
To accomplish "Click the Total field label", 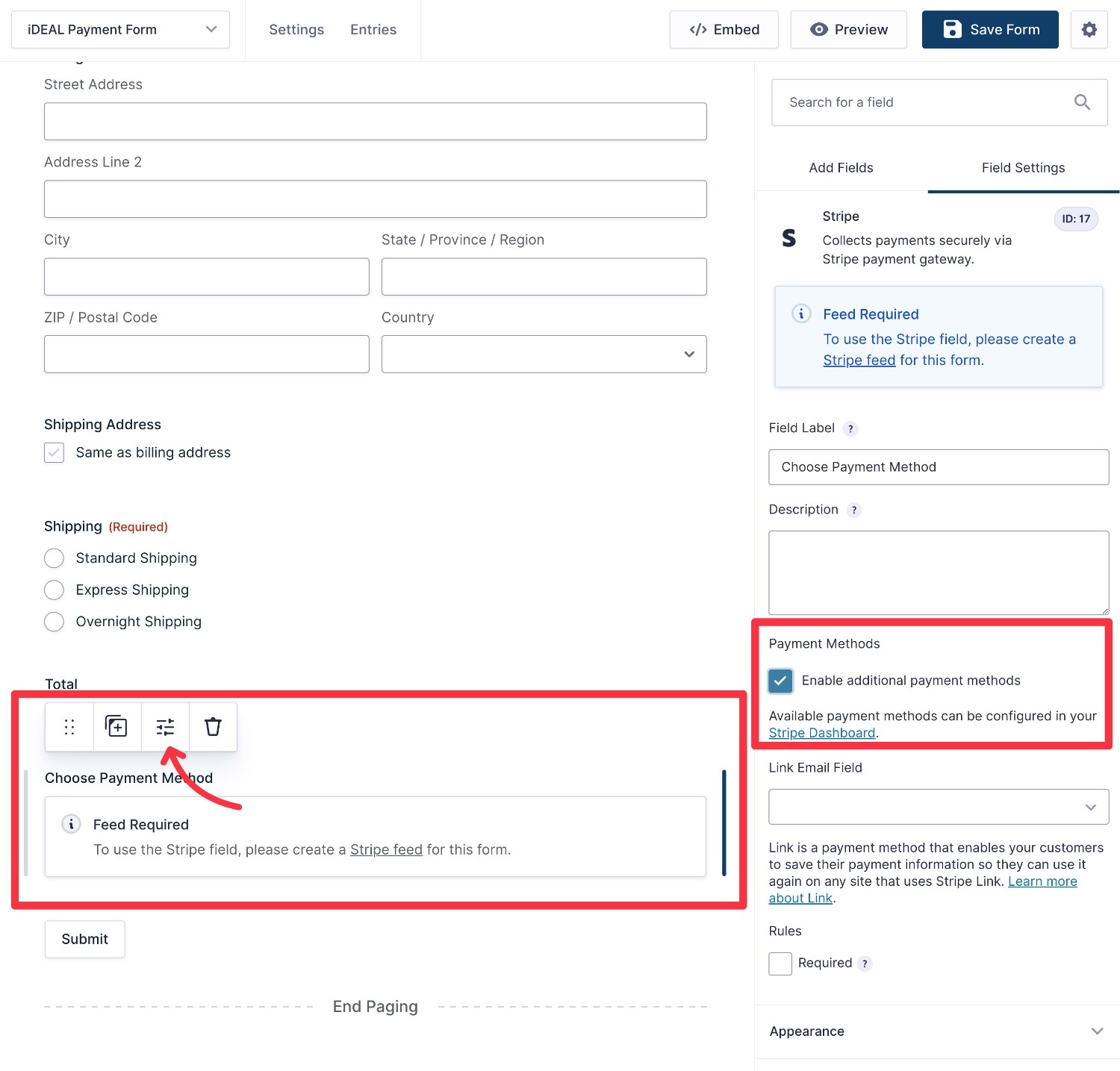I will click(61, 684).
